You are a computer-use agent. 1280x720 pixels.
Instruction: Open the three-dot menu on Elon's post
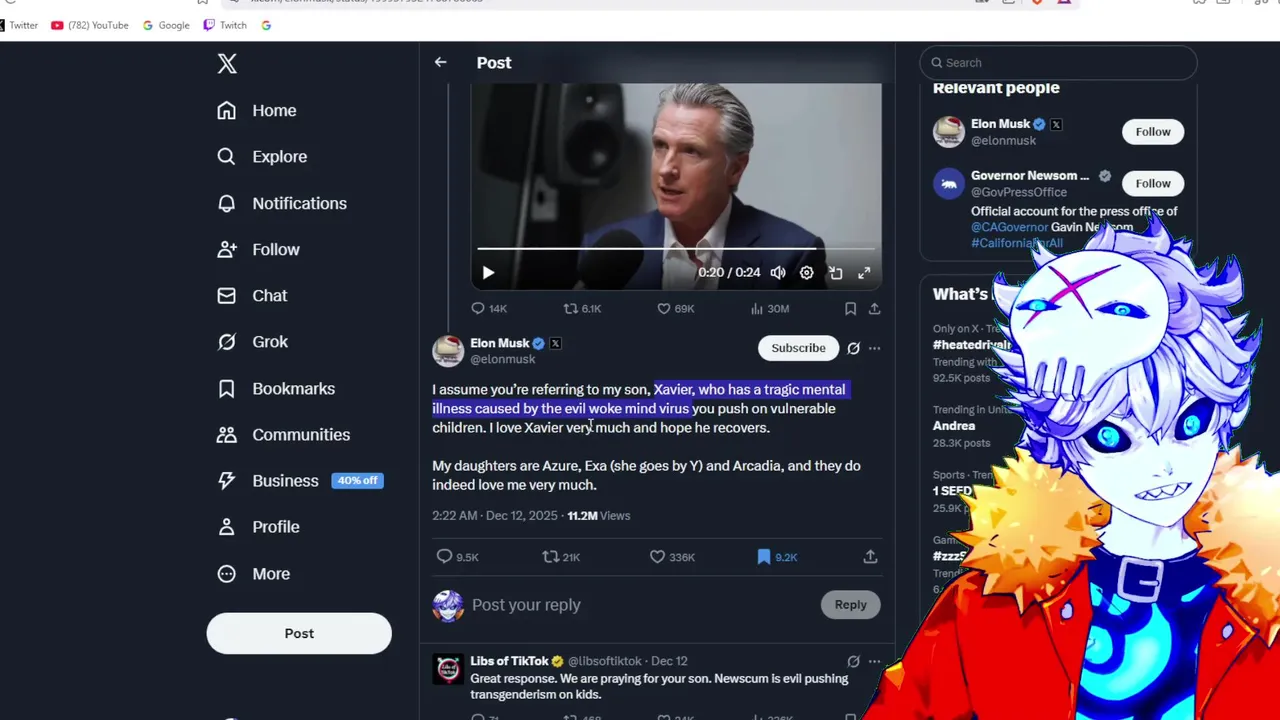[x=874, y=348]
